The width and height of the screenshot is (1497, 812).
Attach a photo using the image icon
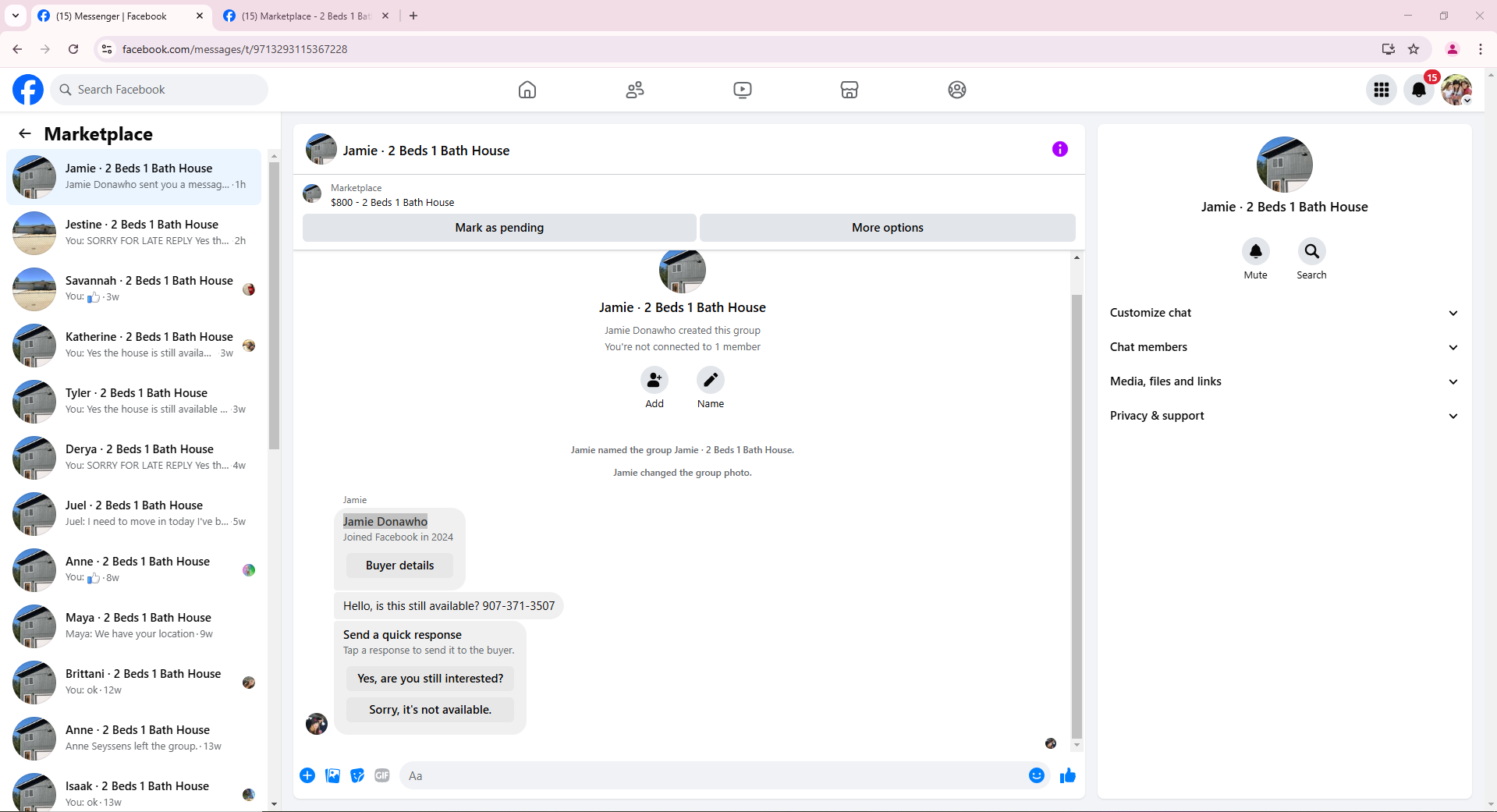[332, 775]
